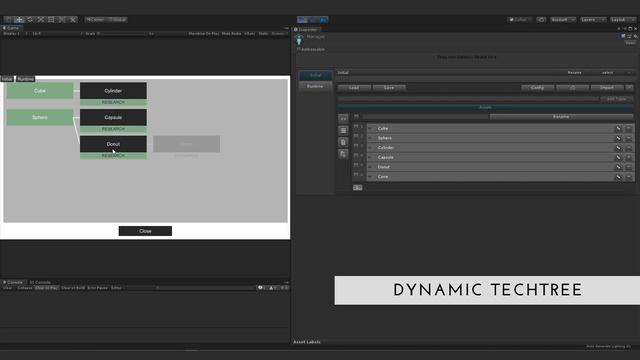Click the Config button
This screenshot has height=360, width=640.
coord(538,88)
